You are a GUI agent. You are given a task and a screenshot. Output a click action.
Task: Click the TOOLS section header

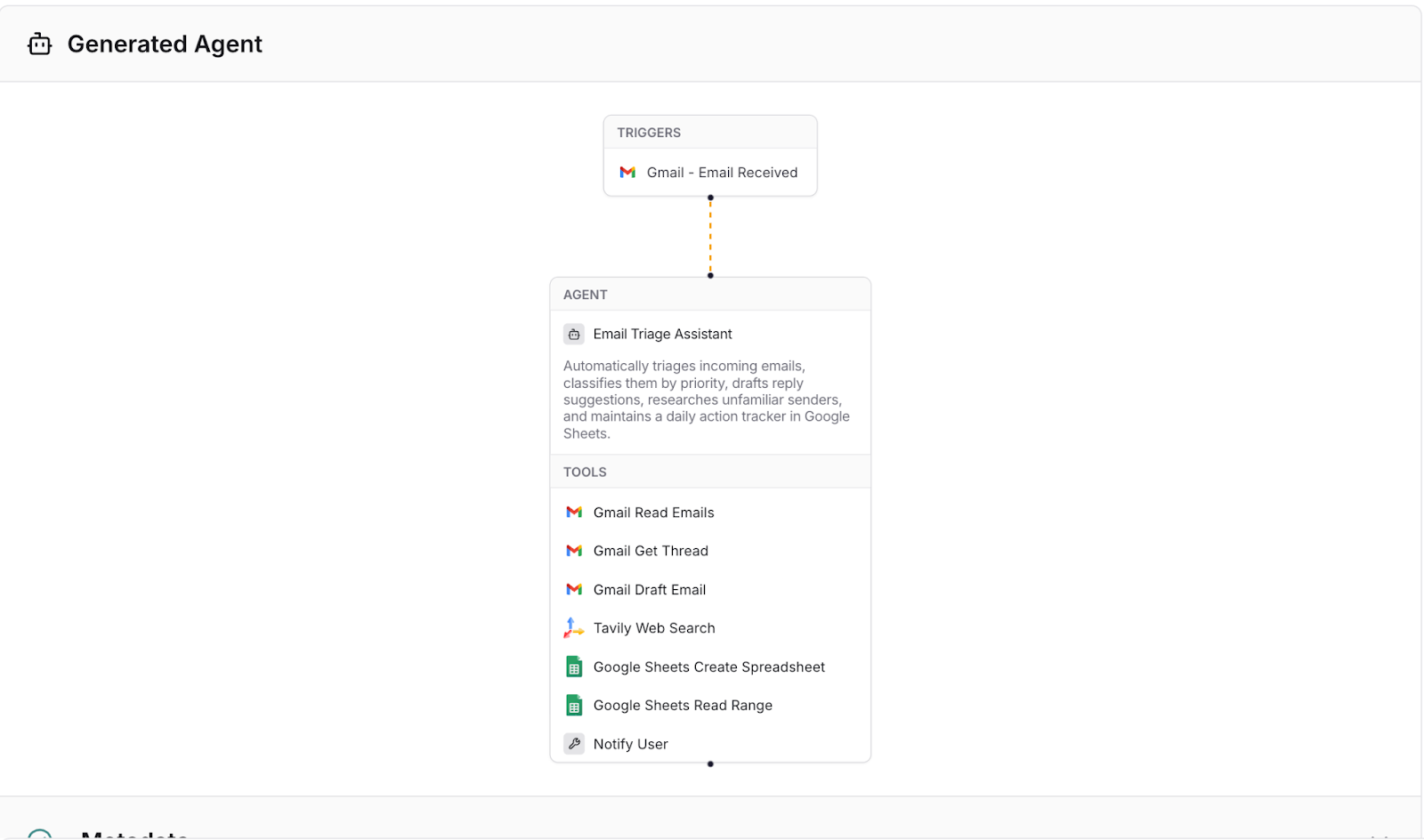585,472
